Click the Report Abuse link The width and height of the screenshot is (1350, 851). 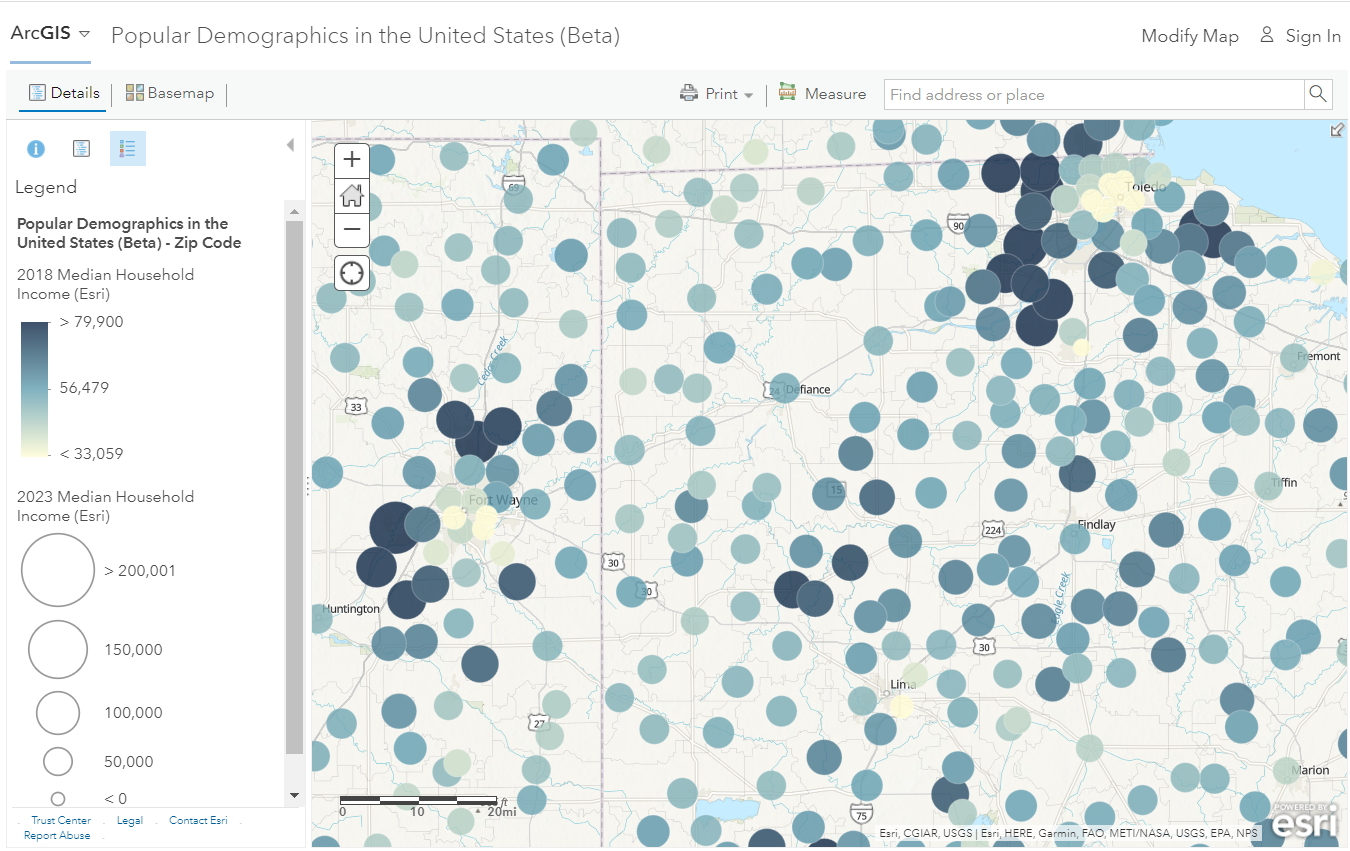point(57,836)
